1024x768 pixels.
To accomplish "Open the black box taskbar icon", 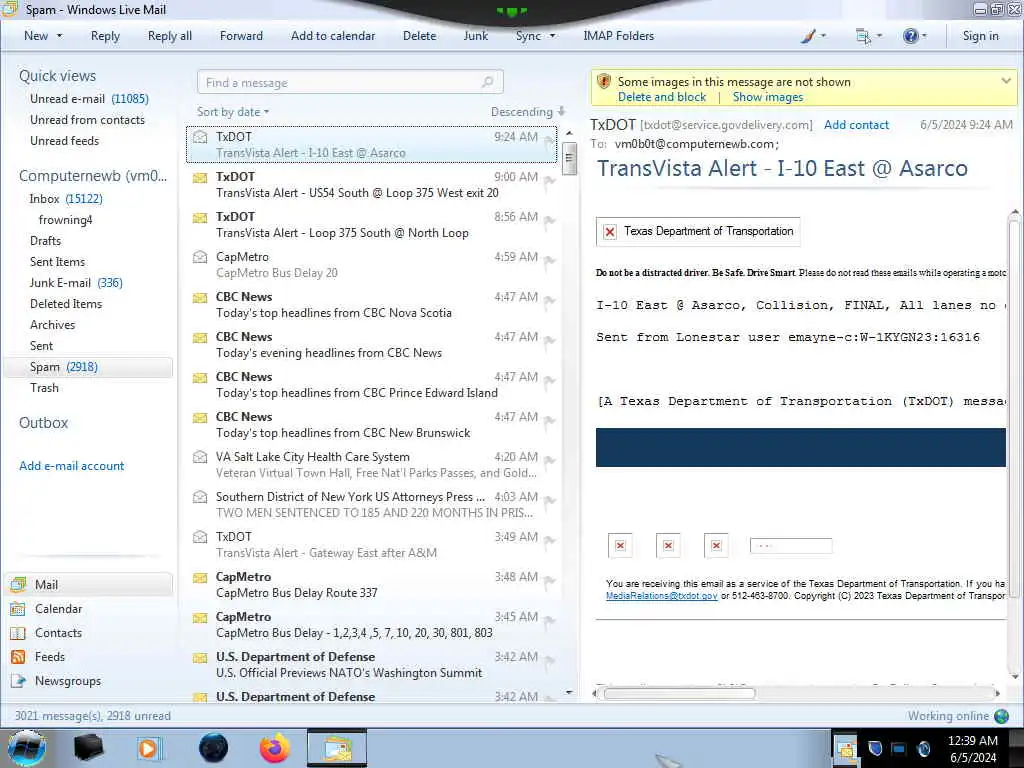I will click(x=89, y=748).
